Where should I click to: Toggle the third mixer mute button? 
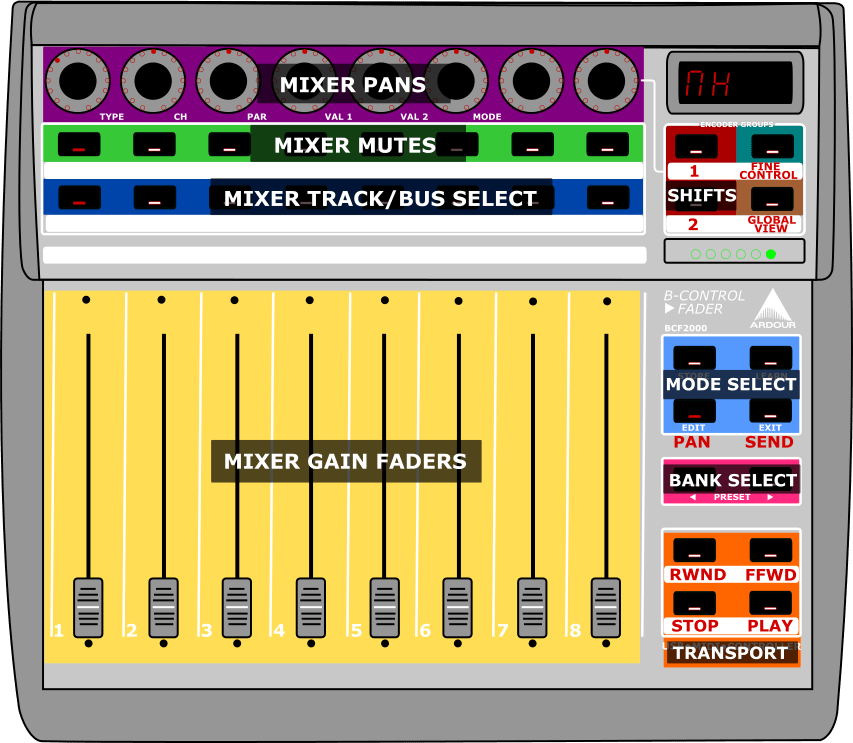coord(230,145)
